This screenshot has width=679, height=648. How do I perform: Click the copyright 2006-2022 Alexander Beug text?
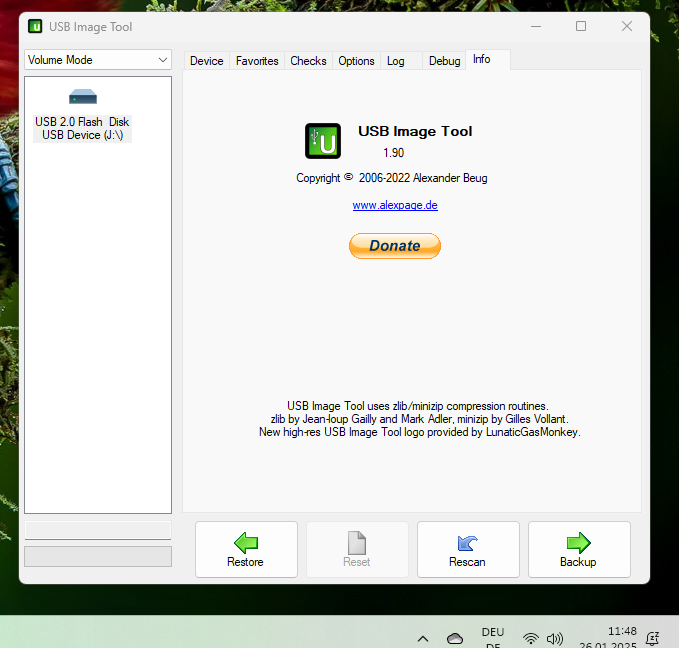[391, 178]
